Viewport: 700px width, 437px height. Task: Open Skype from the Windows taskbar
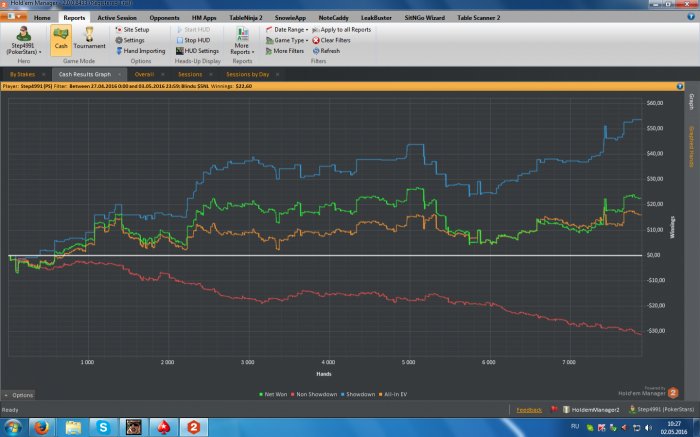tap(104, 427)
